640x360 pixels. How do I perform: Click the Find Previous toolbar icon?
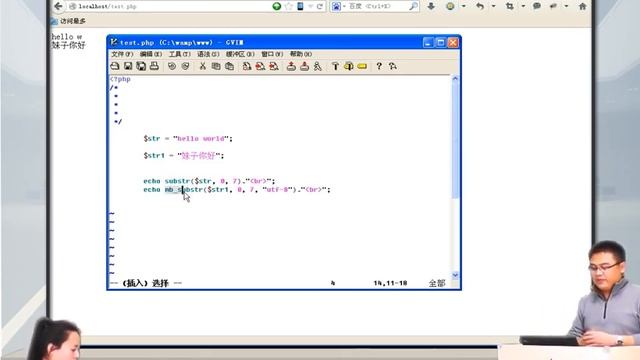pyautogui.click(x=273, y=66)
